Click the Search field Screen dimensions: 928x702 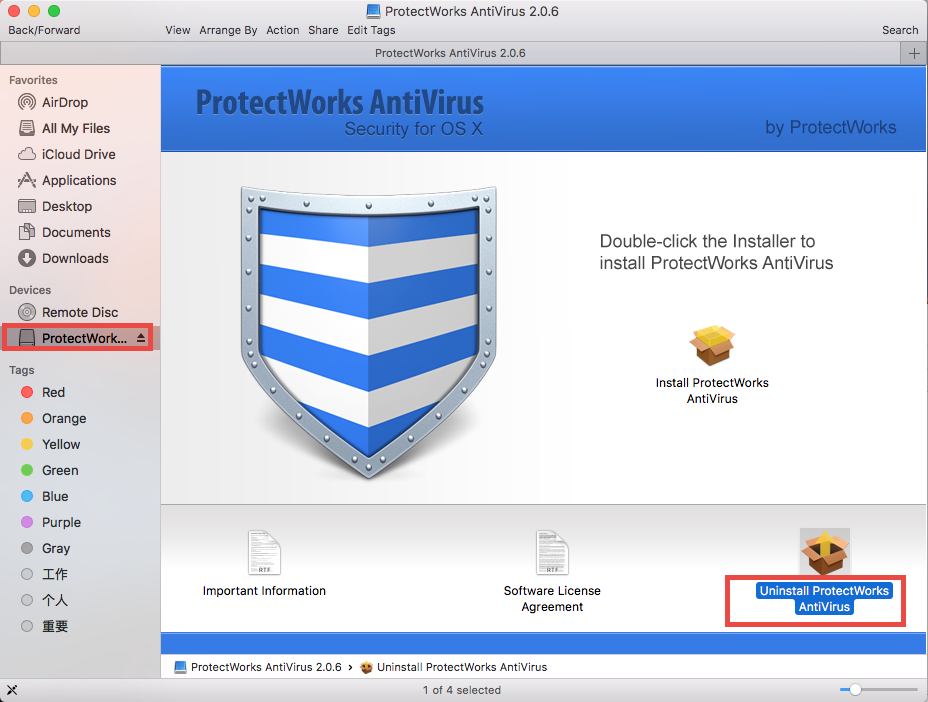[899, 30]
